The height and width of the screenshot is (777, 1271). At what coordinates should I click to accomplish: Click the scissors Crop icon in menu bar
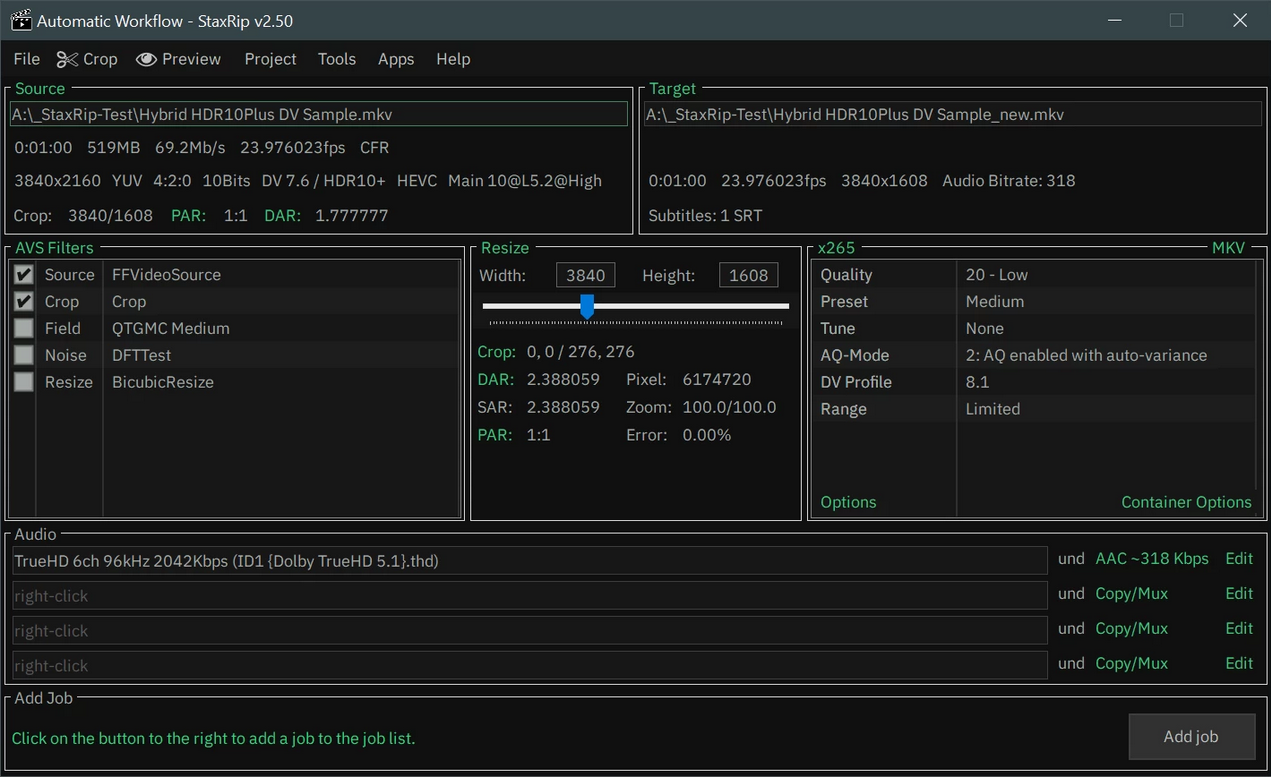67,60
